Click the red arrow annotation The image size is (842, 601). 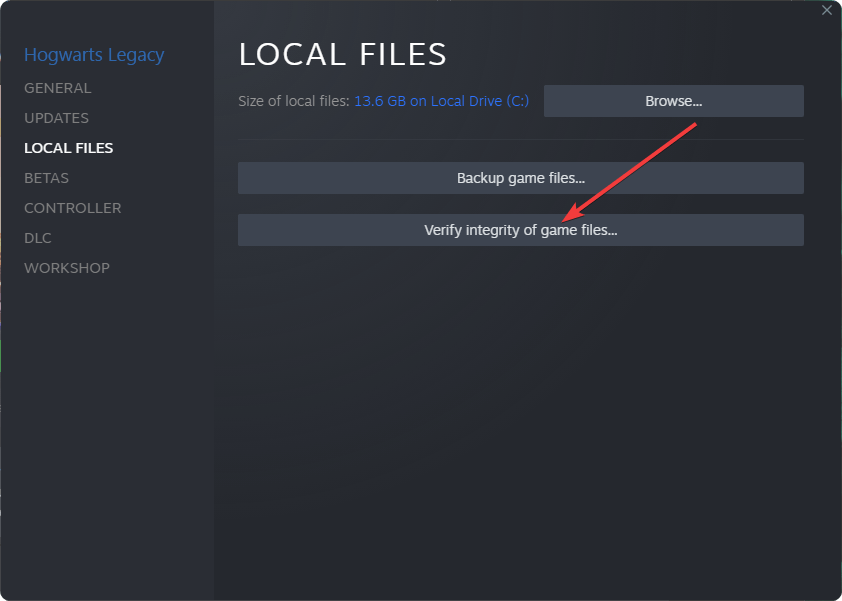[x=630, y=172]
